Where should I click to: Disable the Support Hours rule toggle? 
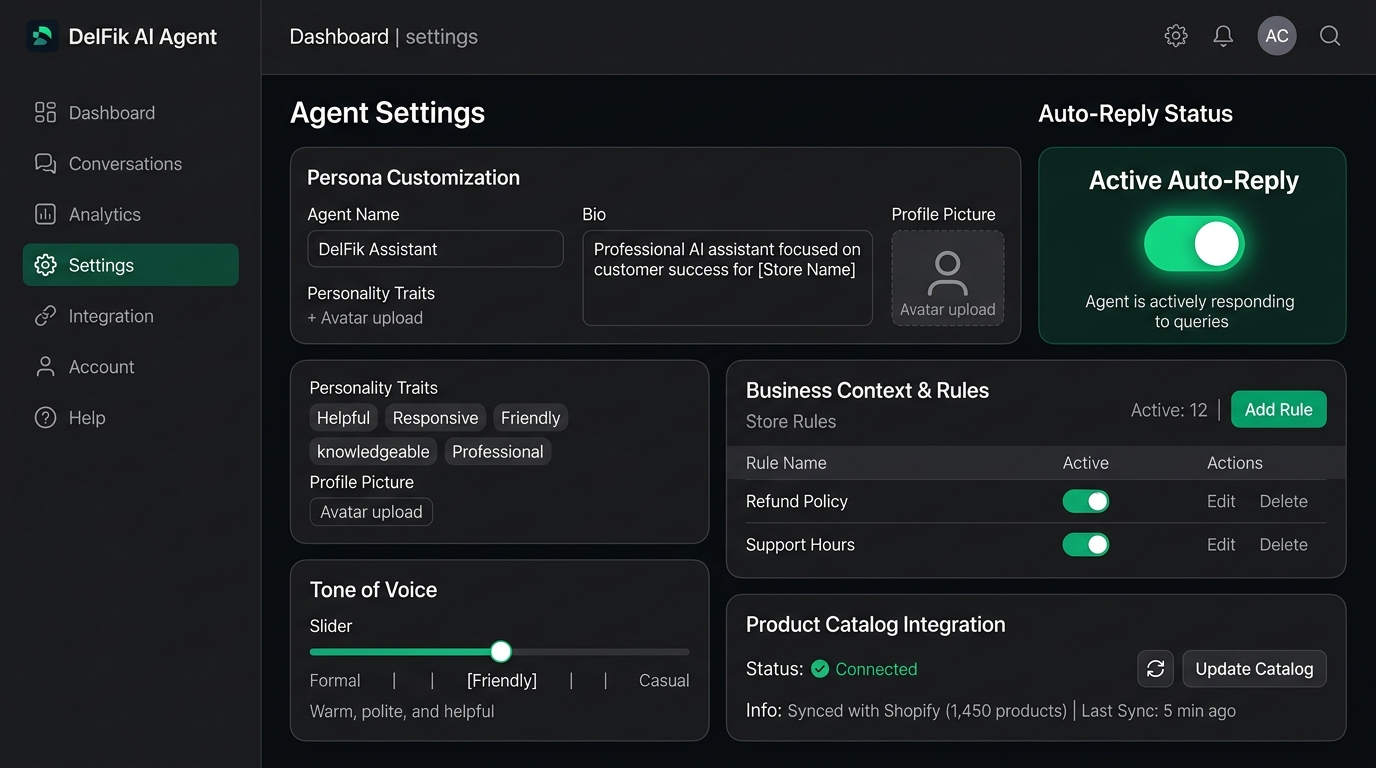tap(1086, 544)
